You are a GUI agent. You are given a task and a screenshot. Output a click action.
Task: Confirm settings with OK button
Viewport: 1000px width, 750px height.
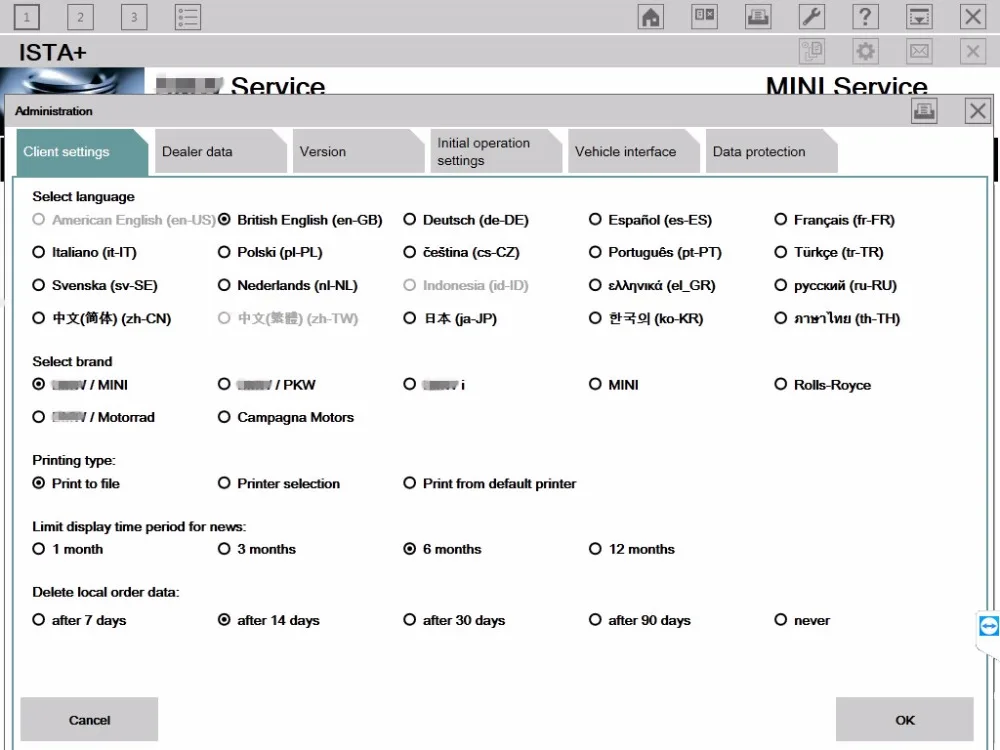pyautogui.click(x=905, y=720)
